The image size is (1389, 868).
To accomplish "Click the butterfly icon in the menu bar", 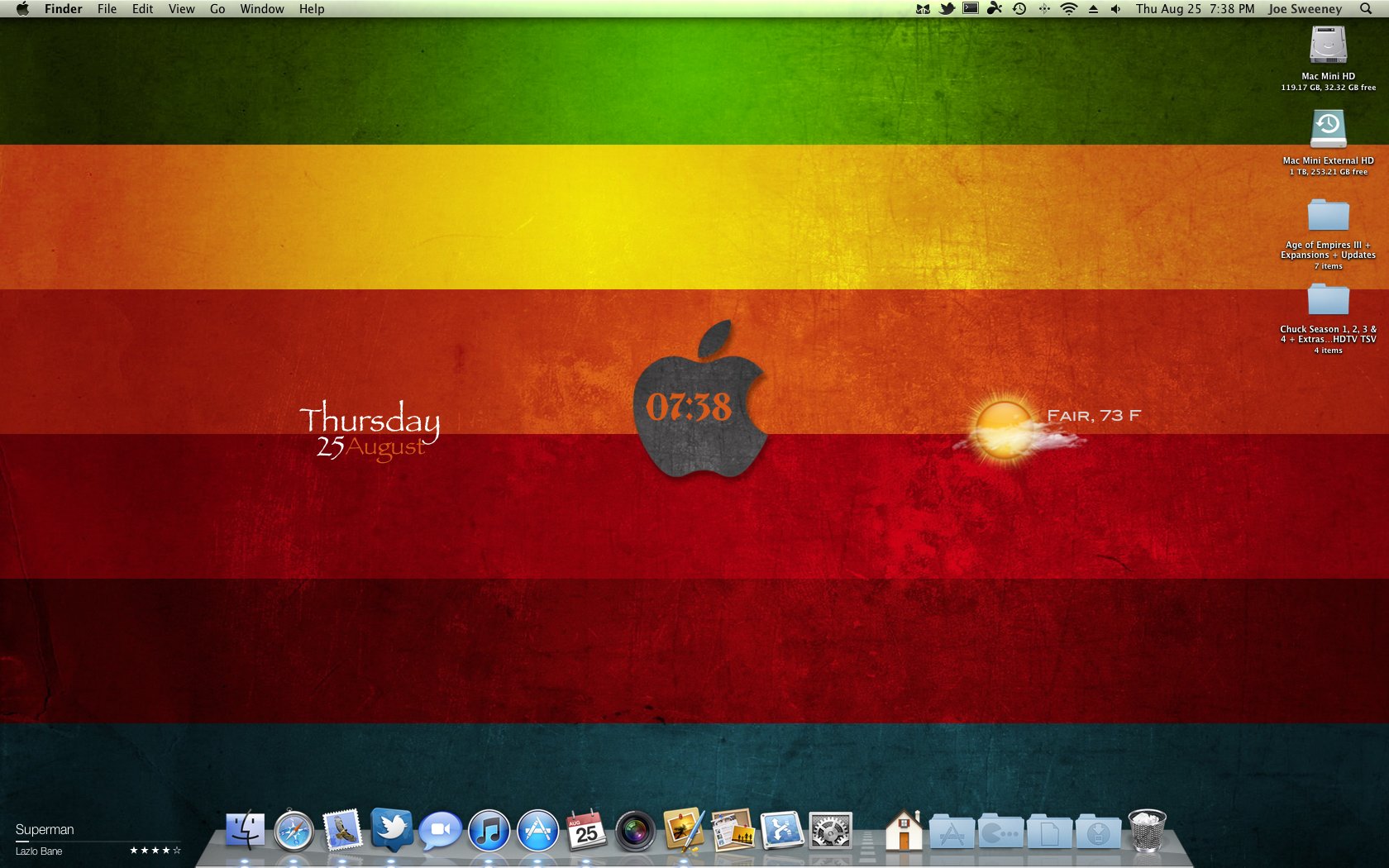I will click(x=923, y=9).
